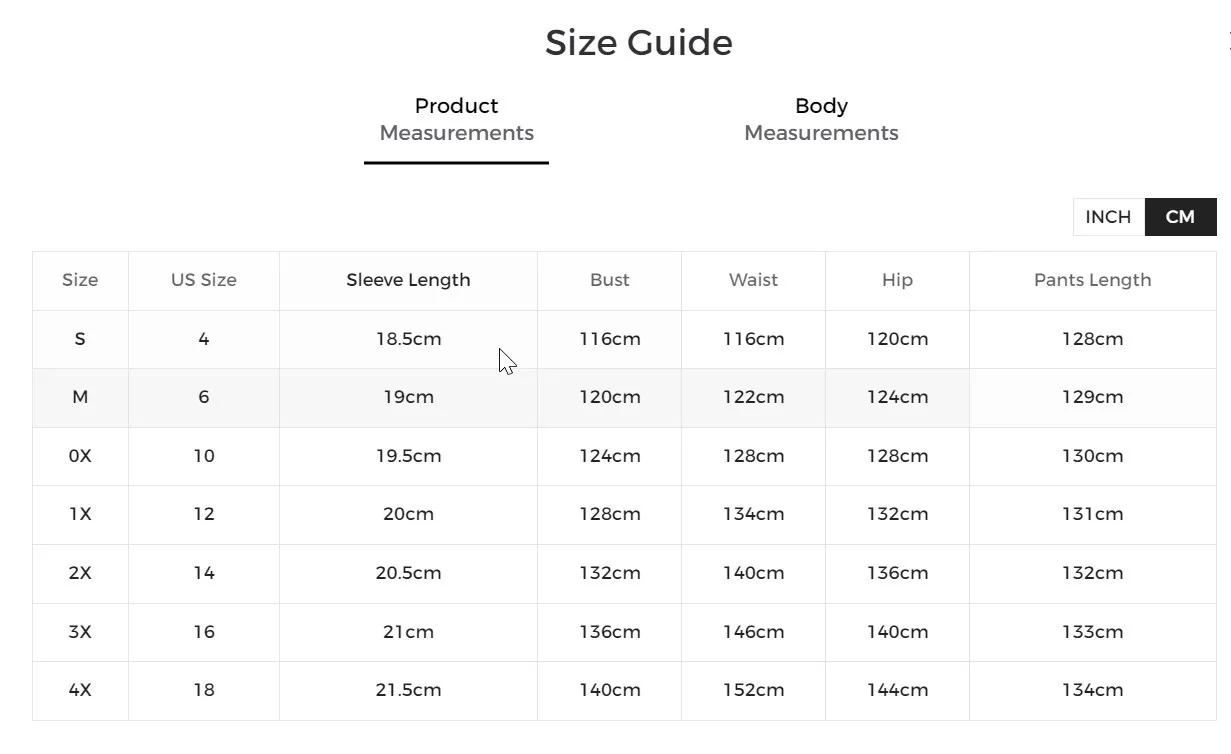The height and width of the screenshot is (754, 1231).
Task: Switch to Body Measurements tab
Action: click(821, 120)
